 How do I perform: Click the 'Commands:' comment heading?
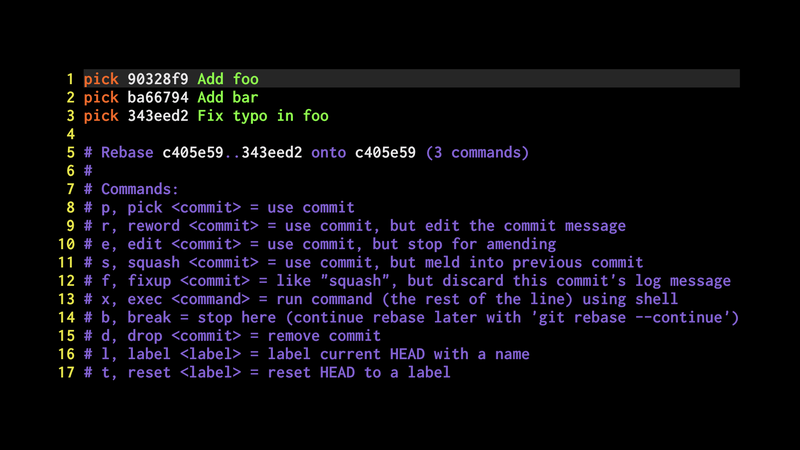pyautogui.click(x=140, y=189)
